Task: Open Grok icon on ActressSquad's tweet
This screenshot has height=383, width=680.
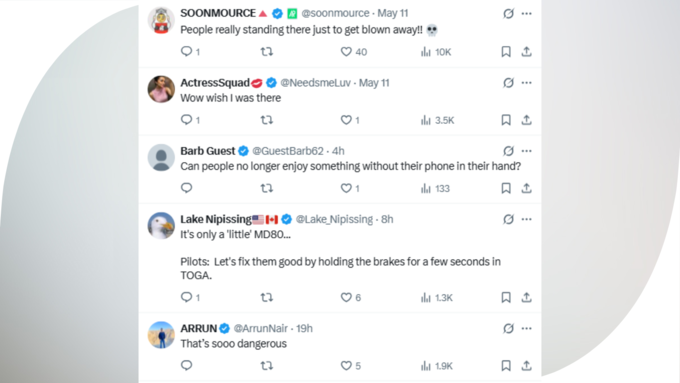Action: tap(508, 82)
